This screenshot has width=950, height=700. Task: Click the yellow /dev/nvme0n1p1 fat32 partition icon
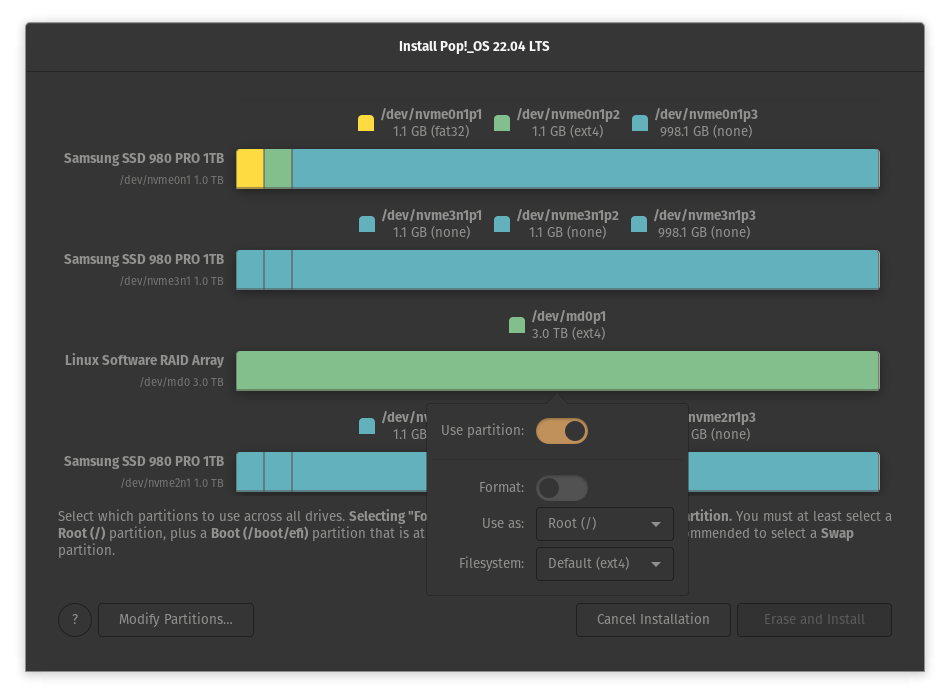pos(365,122)
